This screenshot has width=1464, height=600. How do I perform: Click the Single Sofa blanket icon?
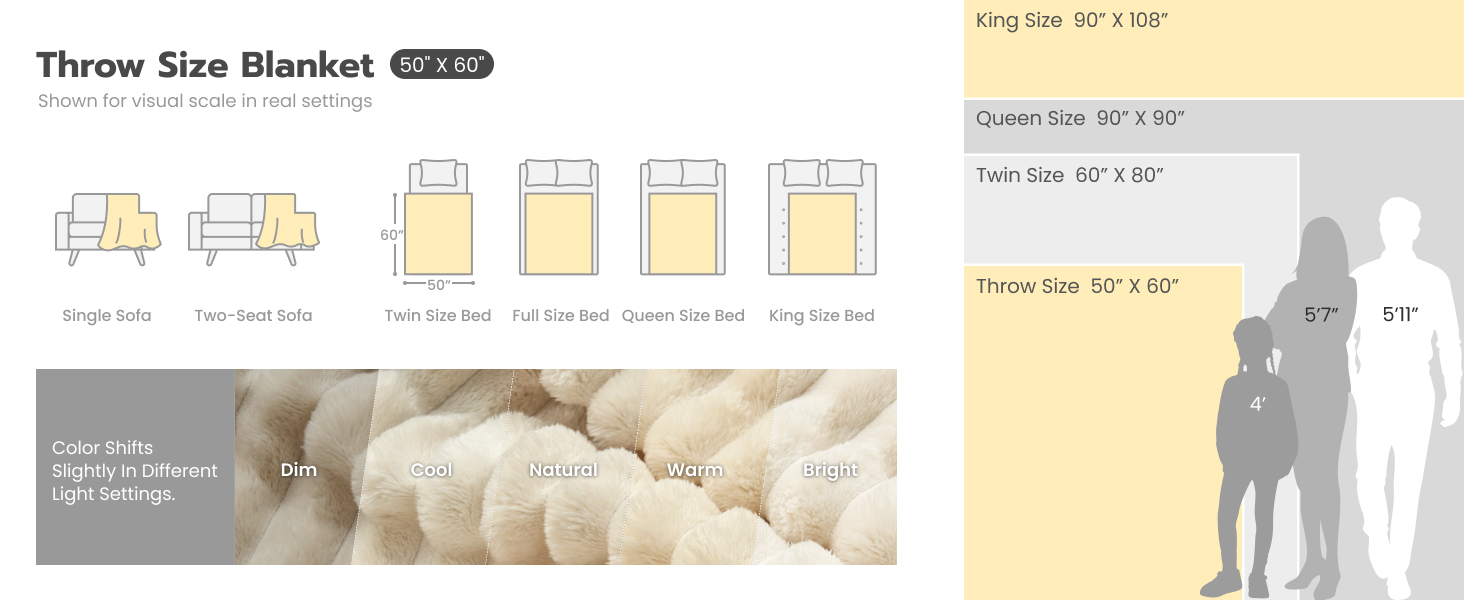tap(107, 228)
